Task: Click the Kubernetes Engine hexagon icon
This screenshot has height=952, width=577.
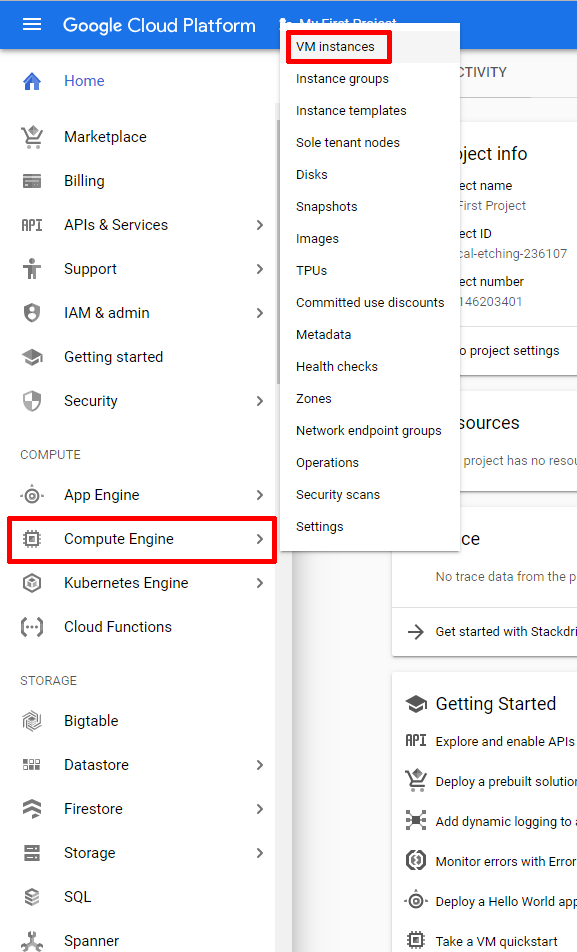Action: pos(32,583)
